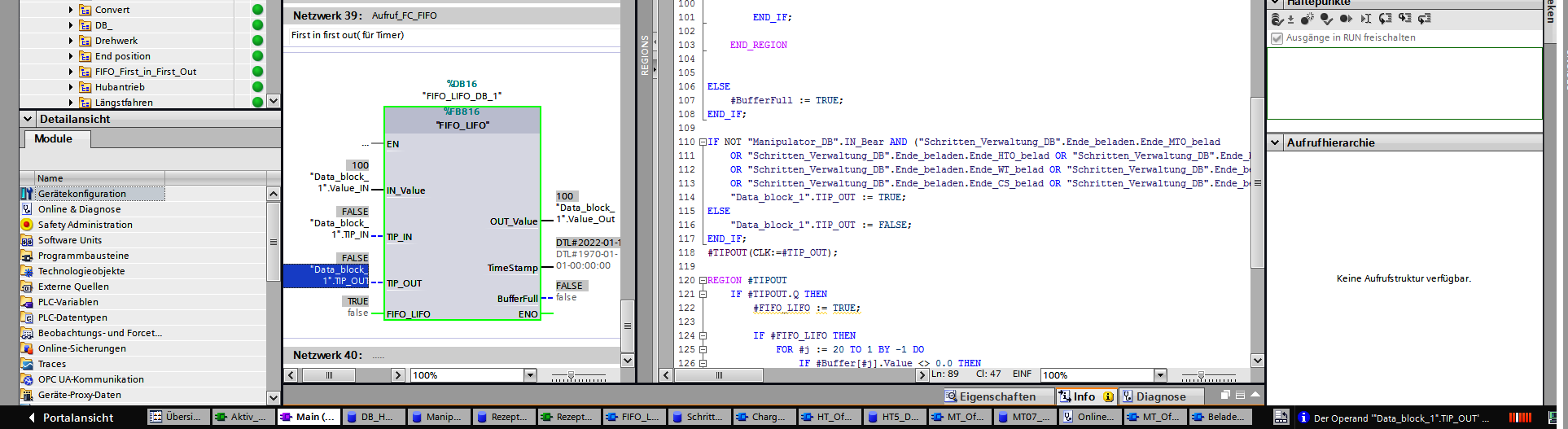The width and height of the screenshot is (1568, 429).
Task: Collapse the Detailansicht panel
Action: pos(28,119)
